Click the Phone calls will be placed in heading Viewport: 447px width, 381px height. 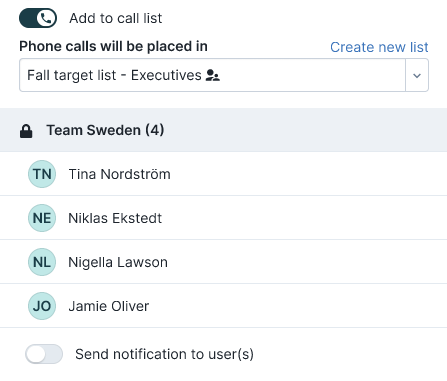click(x=113, y=46)
